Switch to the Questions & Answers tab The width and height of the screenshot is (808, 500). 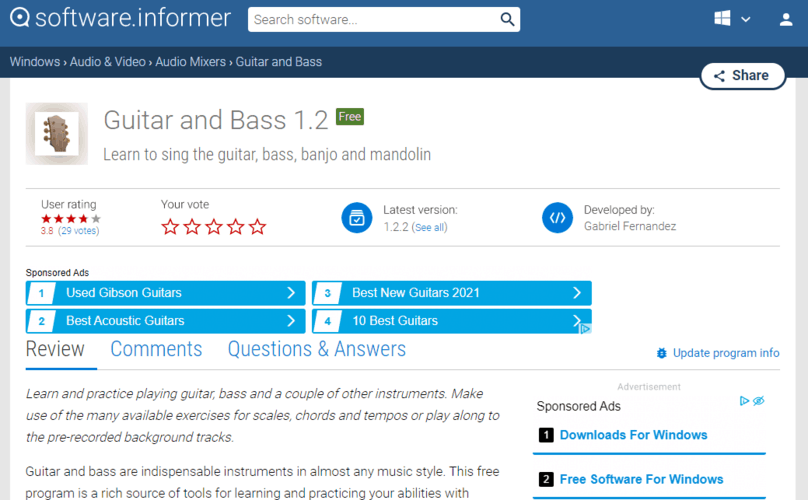[x=317, y=349]
